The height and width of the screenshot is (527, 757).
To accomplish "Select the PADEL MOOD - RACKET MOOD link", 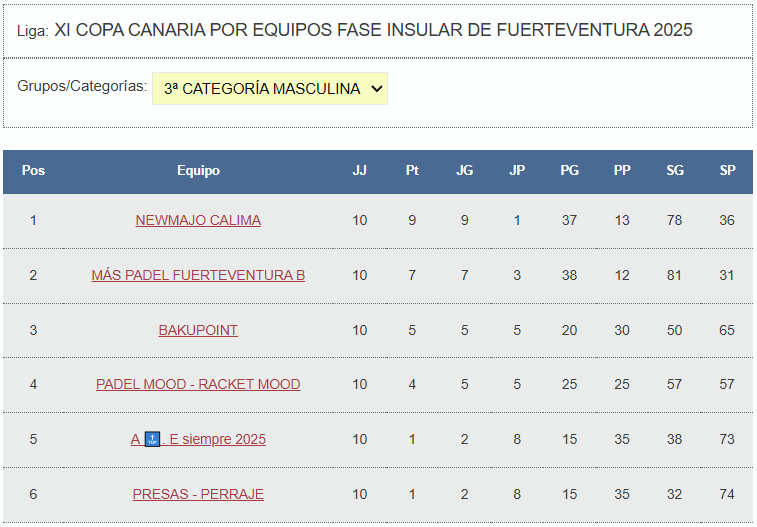I will point(198,384).
